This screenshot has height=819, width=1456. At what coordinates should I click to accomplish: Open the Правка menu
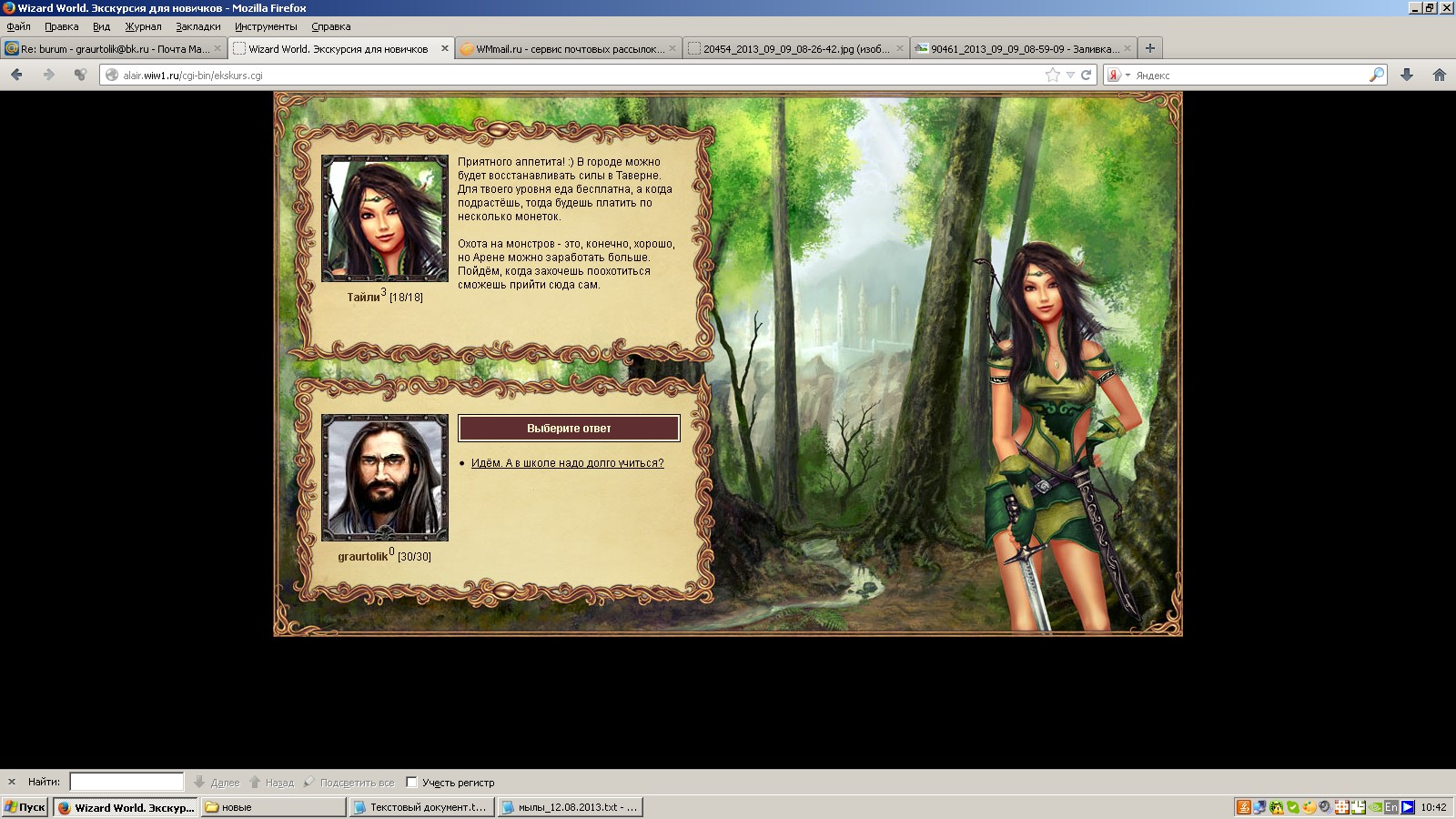tap(61, 26)
